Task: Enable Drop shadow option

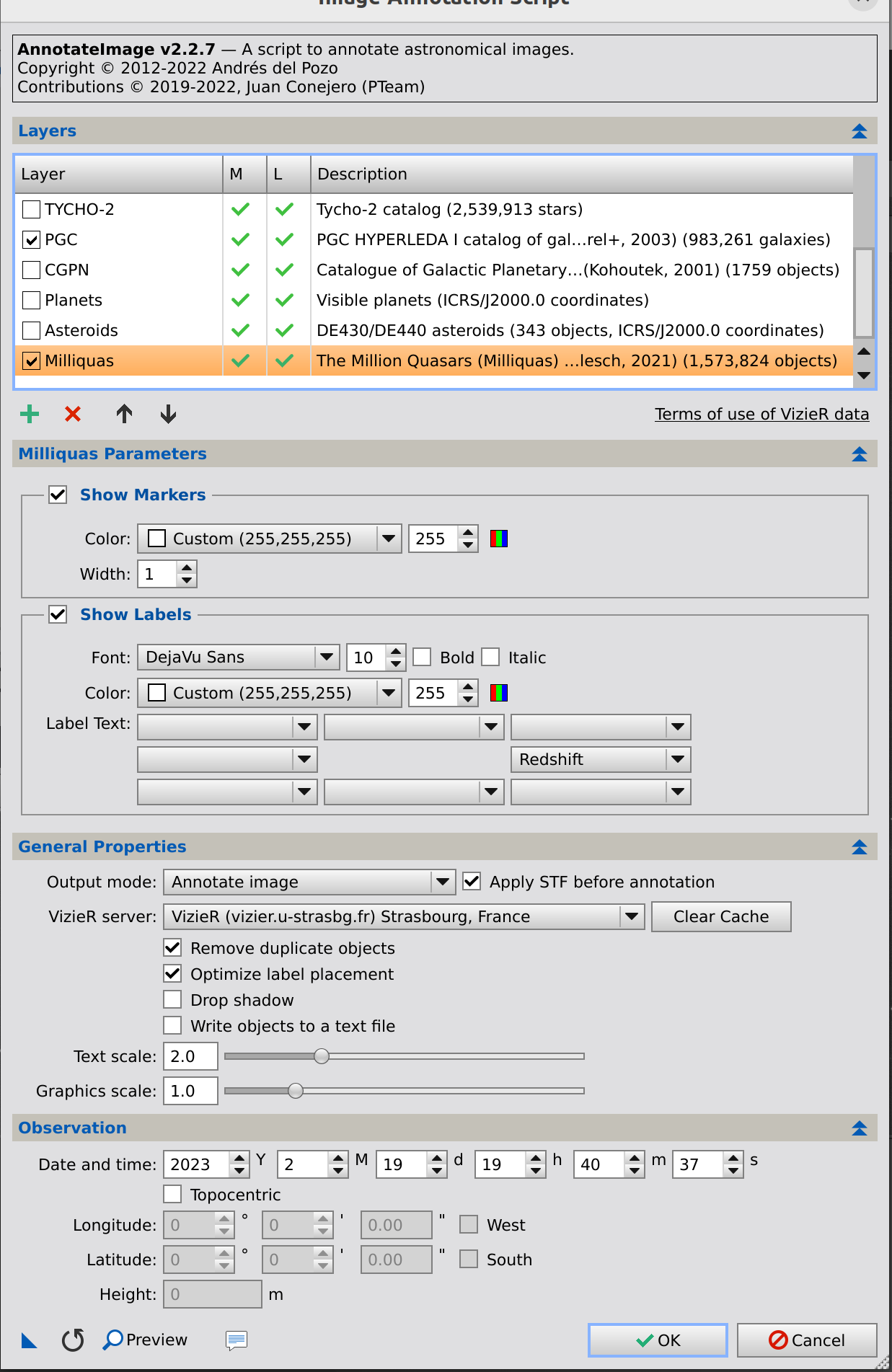Action: point(172,999)
